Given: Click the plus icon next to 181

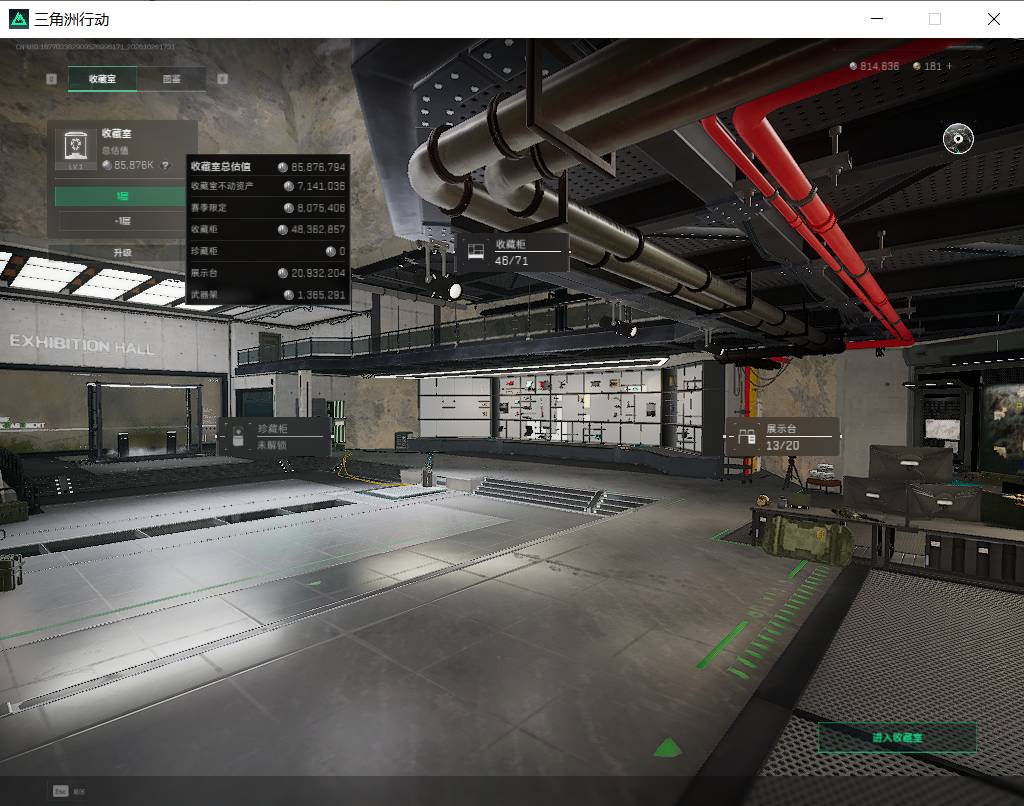Looking at the screenshot, I should point(949,66).
